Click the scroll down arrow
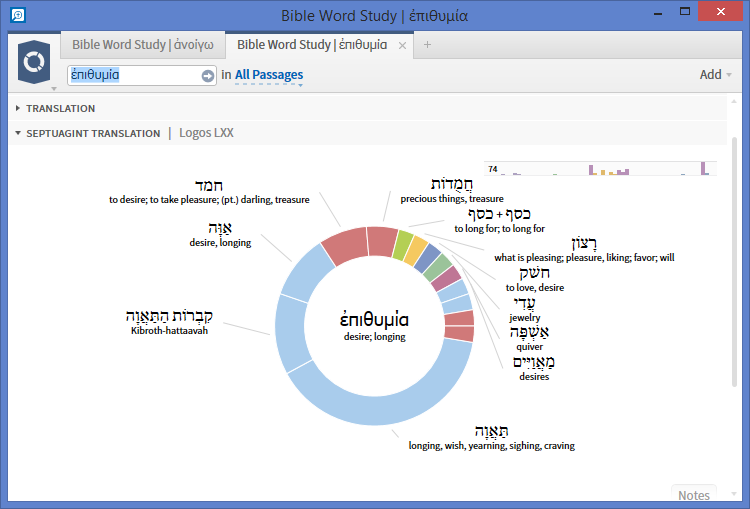This screenshot has width=750, height=509. tap(734, 494)
